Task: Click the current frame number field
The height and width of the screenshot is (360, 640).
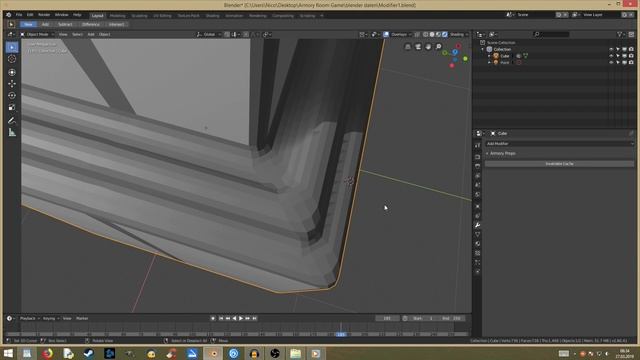Action: [387, 318]
